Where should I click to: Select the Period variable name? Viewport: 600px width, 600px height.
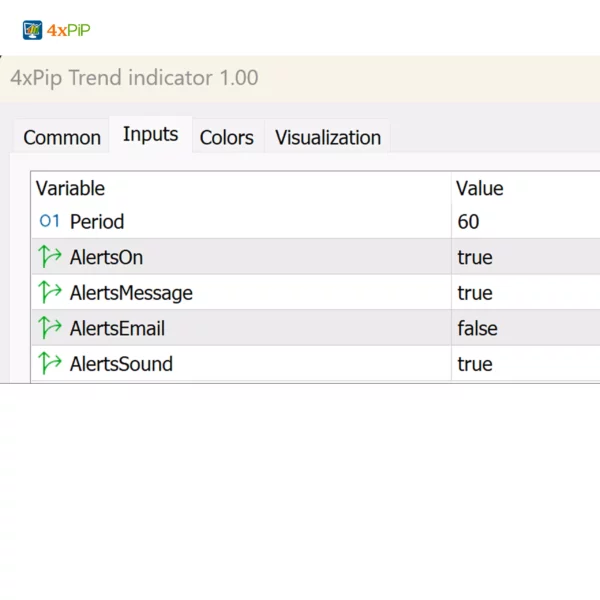pos(97,221)
